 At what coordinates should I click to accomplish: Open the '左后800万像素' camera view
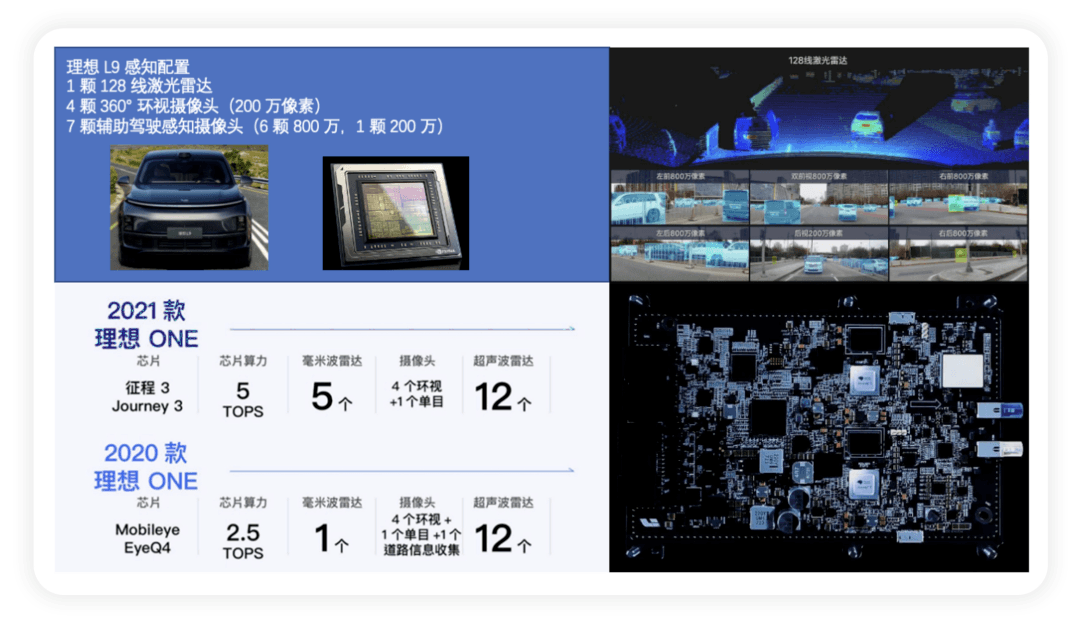coord(679,254)
